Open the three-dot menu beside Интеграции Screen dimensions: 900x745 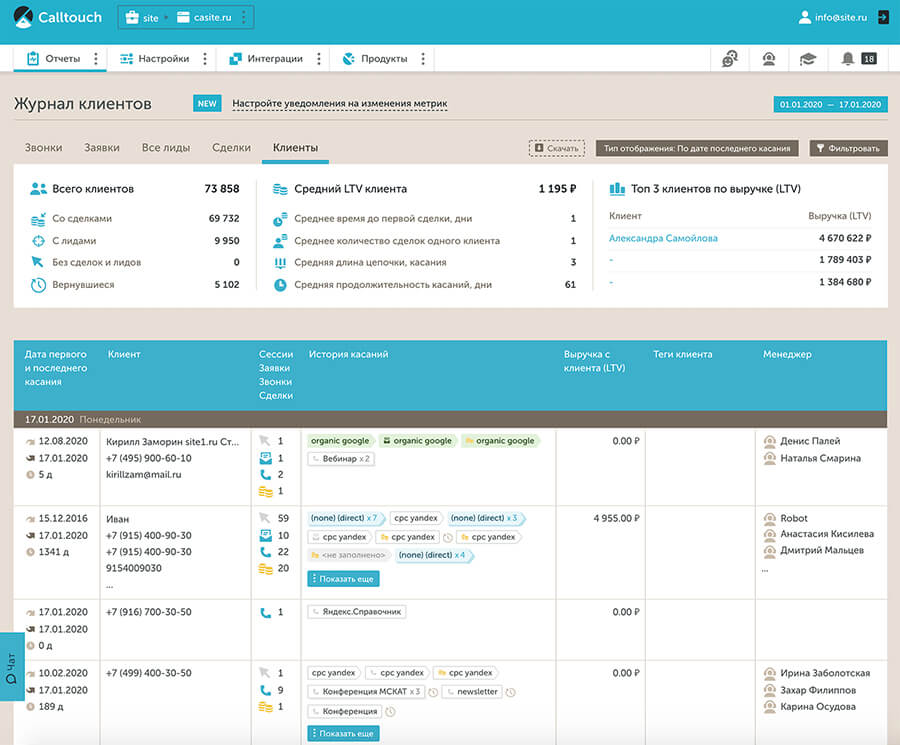319,59
